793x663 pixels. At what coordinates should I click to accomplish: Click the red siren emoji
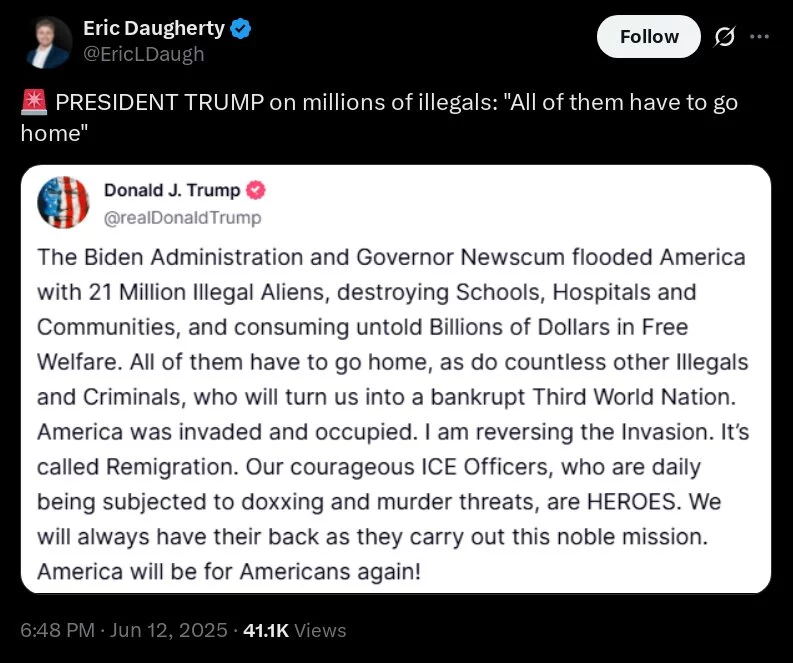pos(34,102)
